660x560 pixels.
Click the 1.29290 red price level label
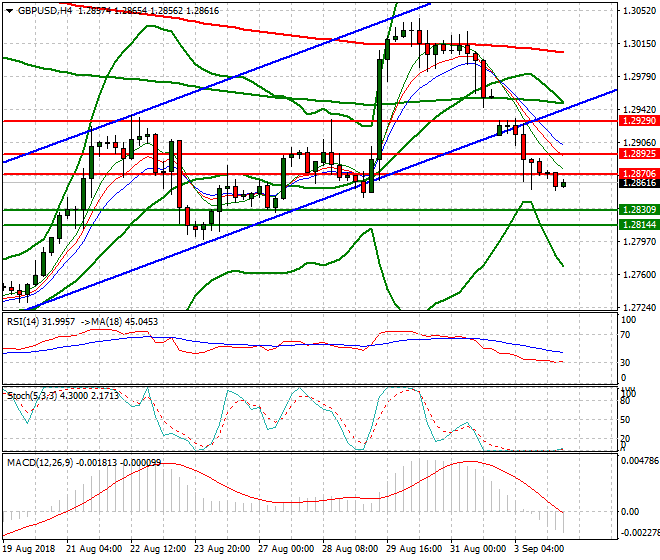pyautogui.click(x=639, y=121)
